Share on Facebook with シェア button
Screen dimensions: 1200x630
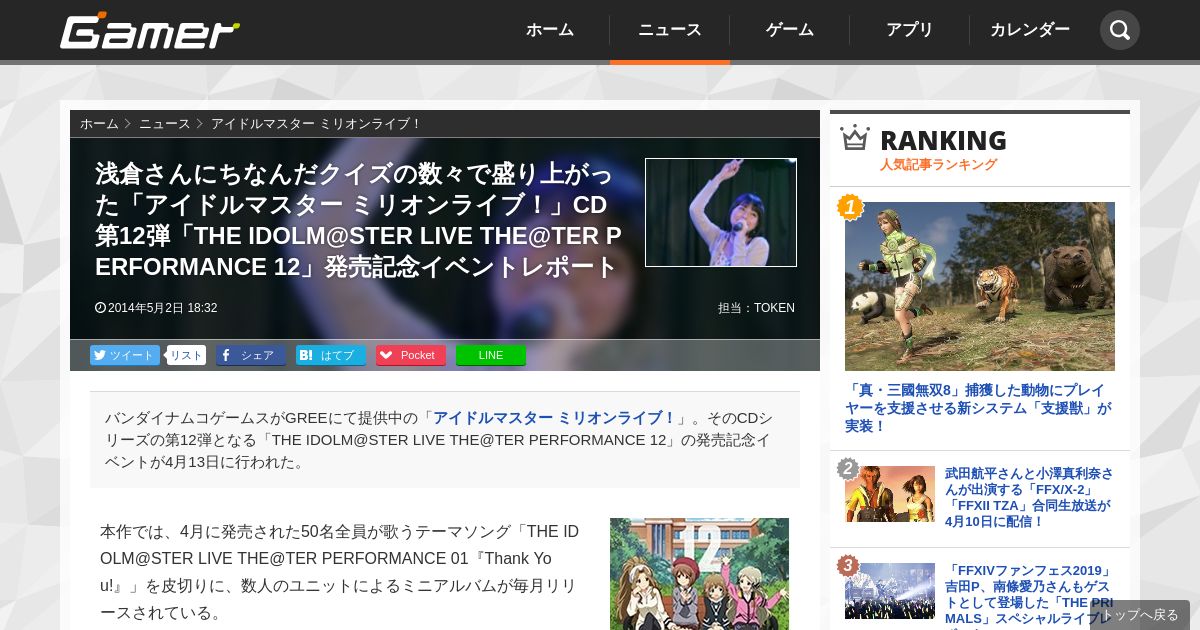tap(251, 355)
